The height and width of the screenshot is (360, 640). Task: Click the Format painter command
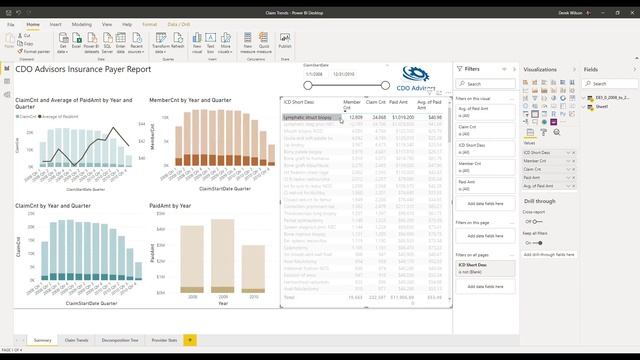point(33,51)
